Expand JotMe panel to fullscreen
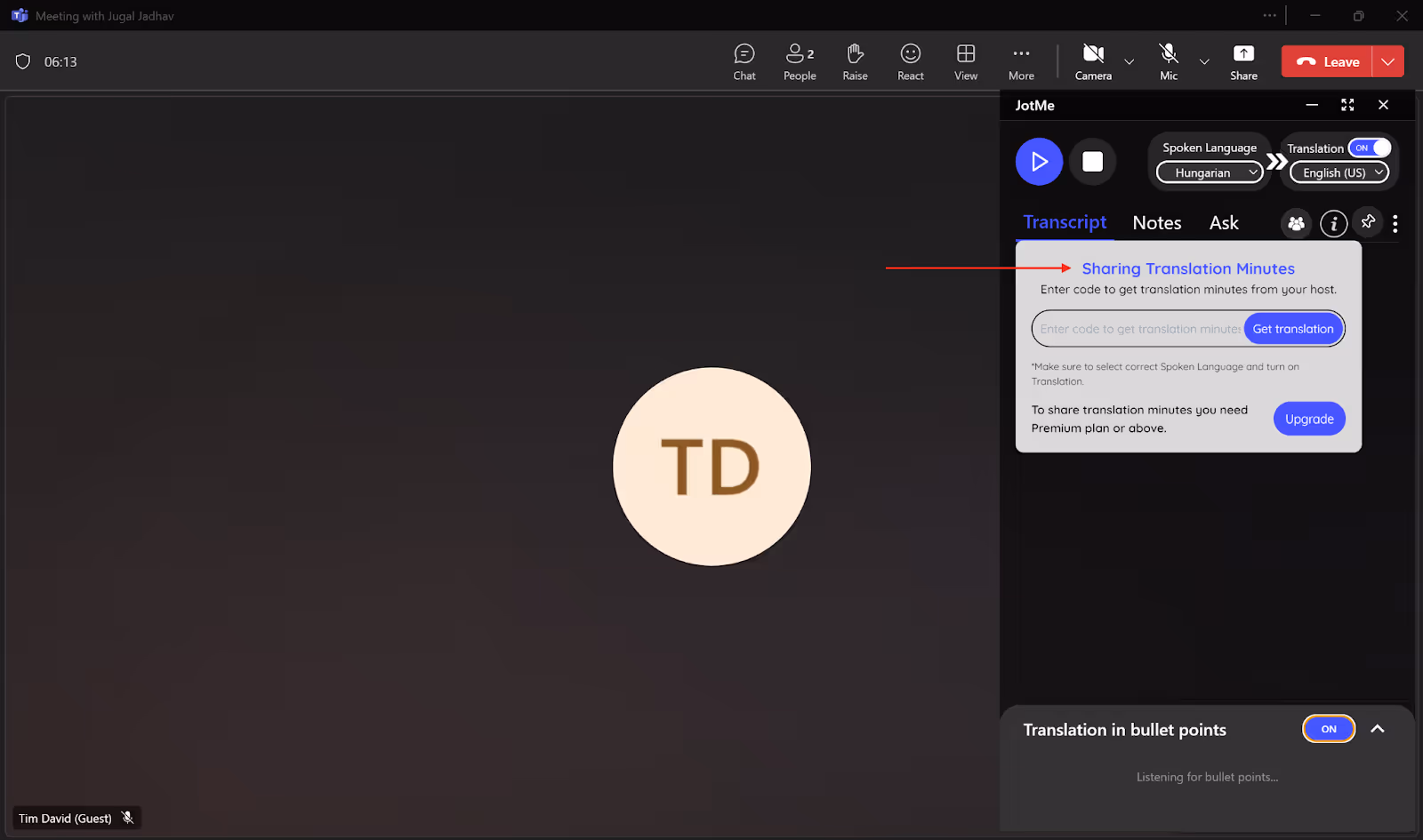 [1347, 105]
